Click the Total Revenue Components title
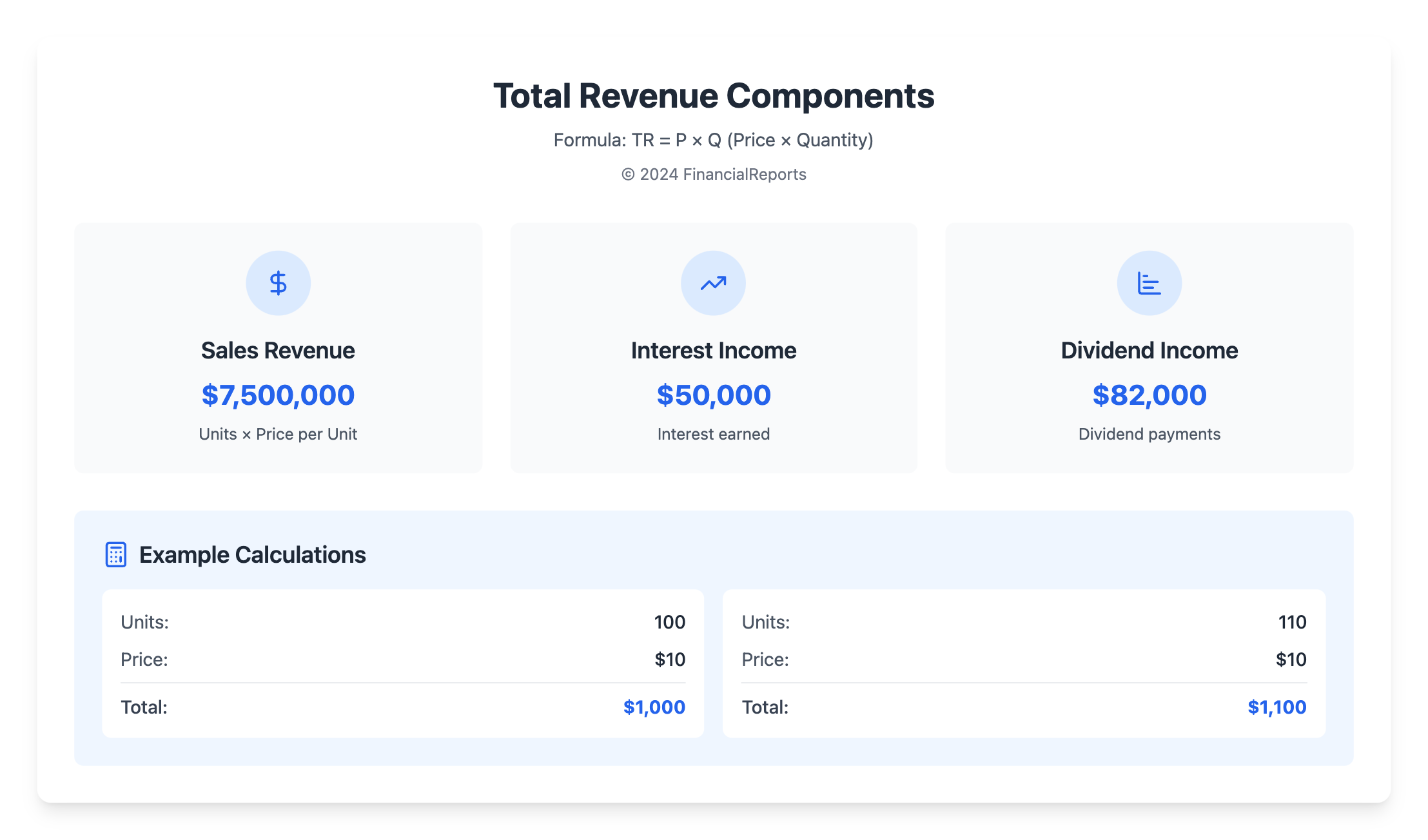 click(x=713, y=96)
